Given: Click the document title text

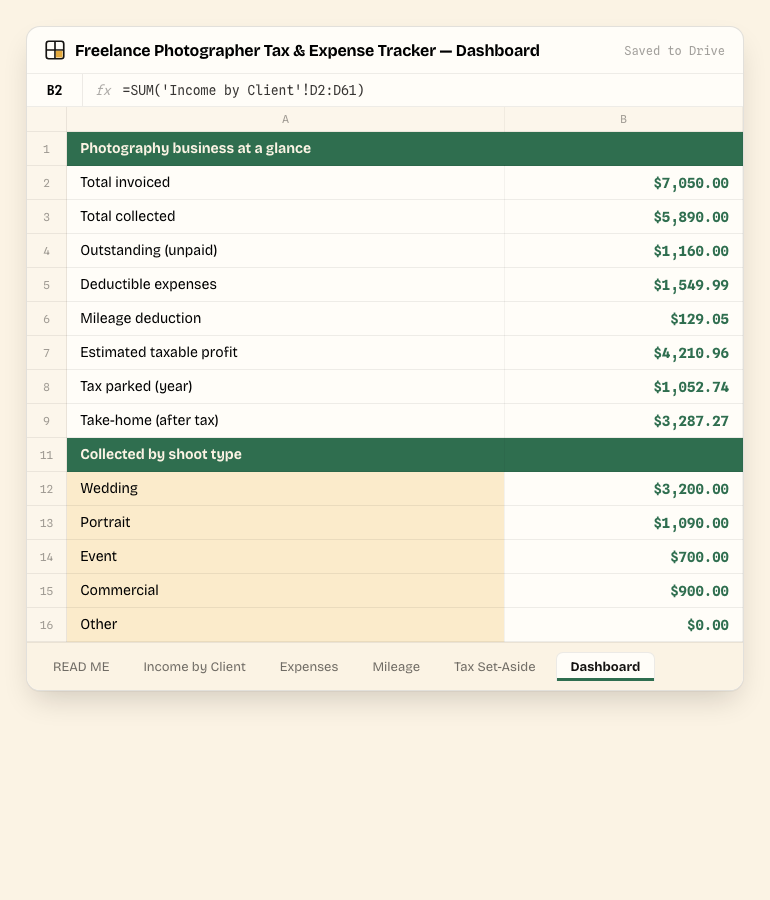Looking at the screenshot, I should tap(307, 51).
